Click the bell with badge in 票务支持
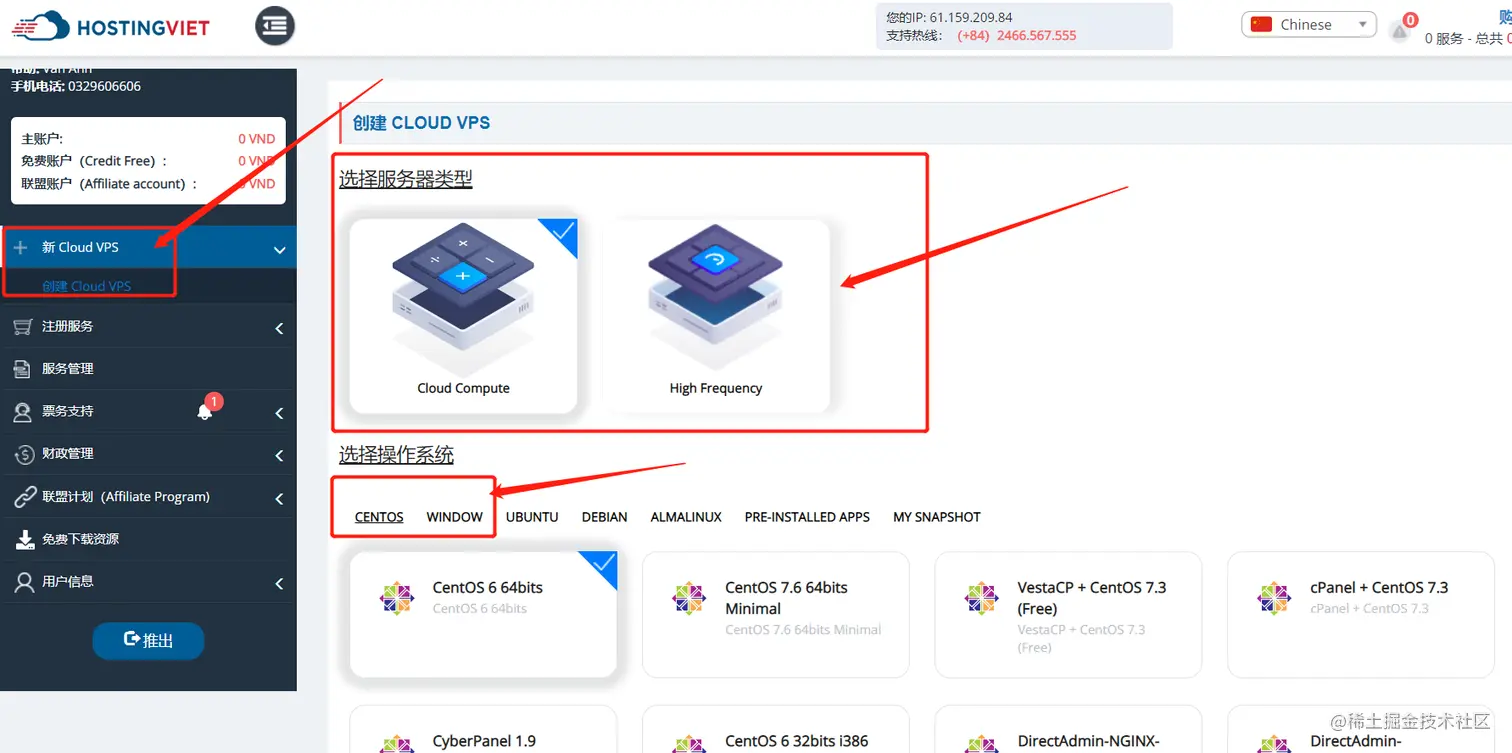 tap(206, 409)
